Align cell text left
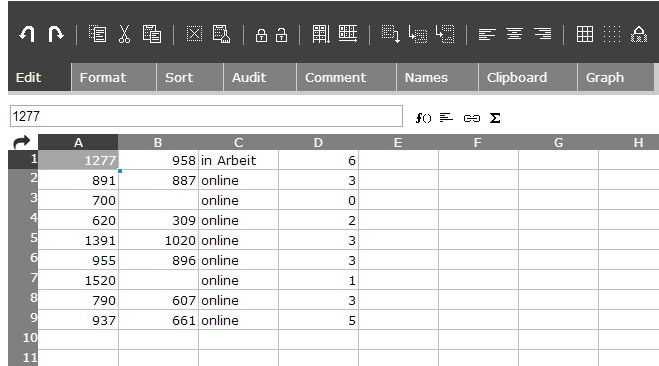 point(487,34)
